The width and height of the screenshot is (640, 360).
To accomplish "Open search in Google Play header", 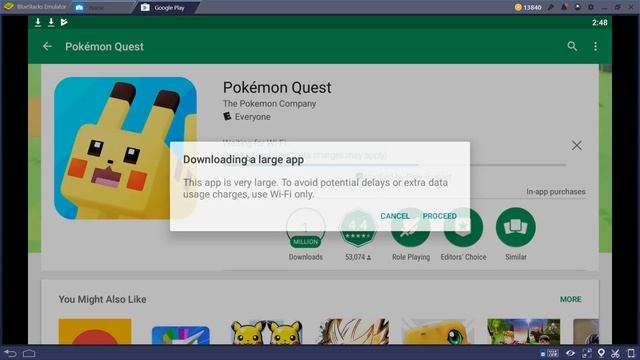I will [572, 46].
